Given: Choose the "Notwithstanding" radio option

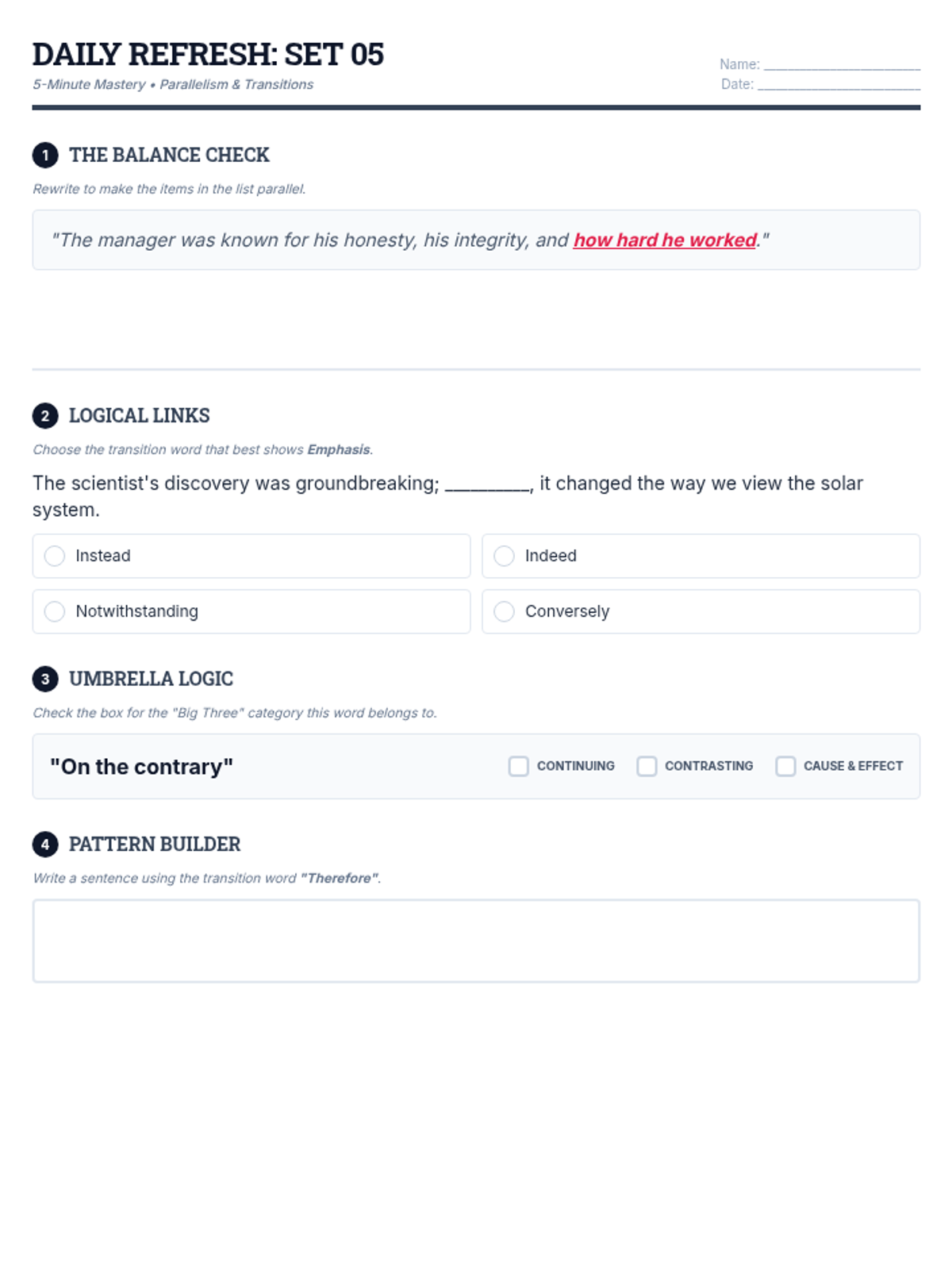Looking at the screenshot, I should (55, 611).
